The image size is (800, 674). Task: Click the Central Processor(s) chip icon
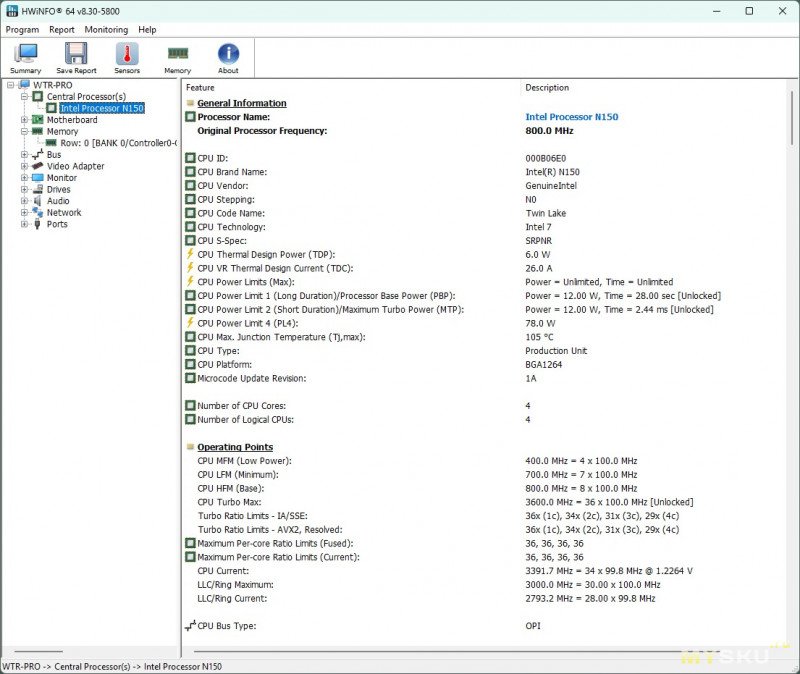[x=37, y=96]
